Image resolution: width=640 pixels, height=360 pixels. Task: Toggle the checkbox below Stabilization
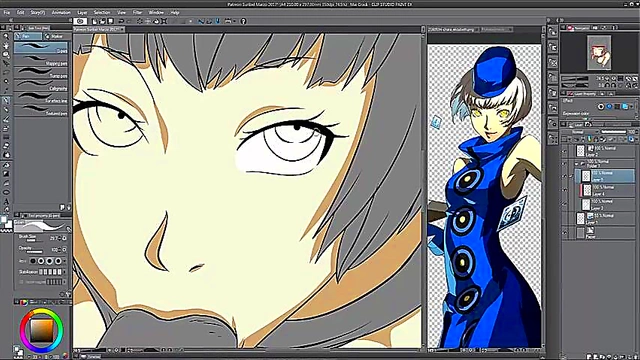pos(22,282)
